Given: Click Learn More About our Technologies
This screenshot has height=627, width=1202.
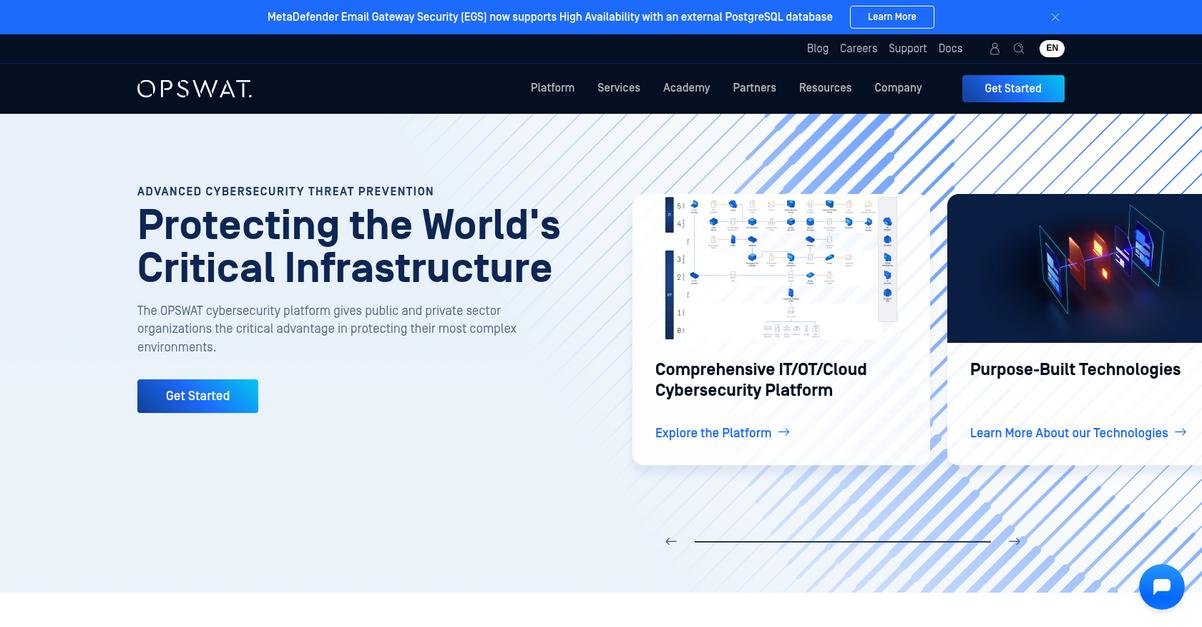Looking at the screenshot, I should 1078,433.
